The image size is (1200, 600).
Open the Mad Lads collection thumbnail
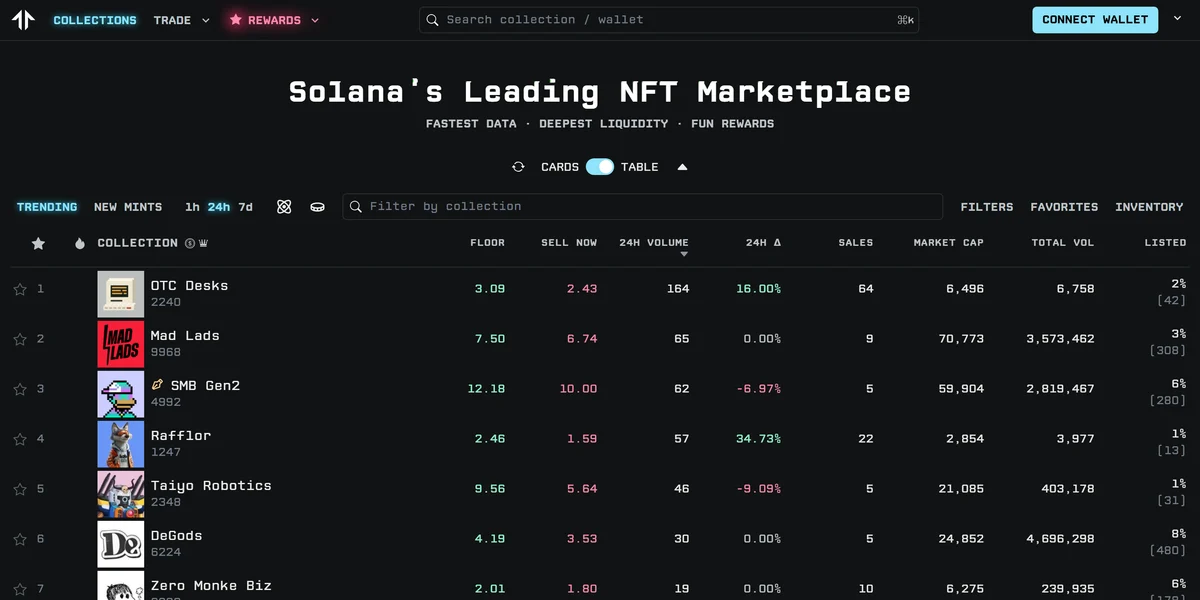coord(121,344)
